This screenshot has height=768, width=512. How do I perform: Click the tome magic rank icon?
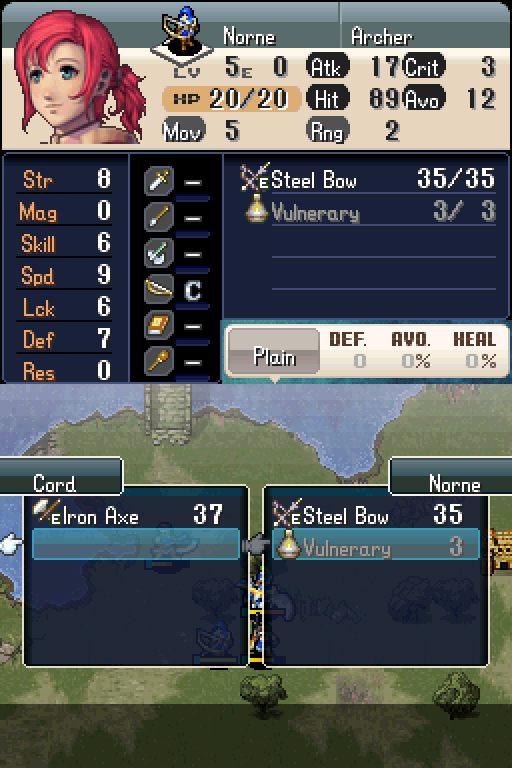pos(159,325)
